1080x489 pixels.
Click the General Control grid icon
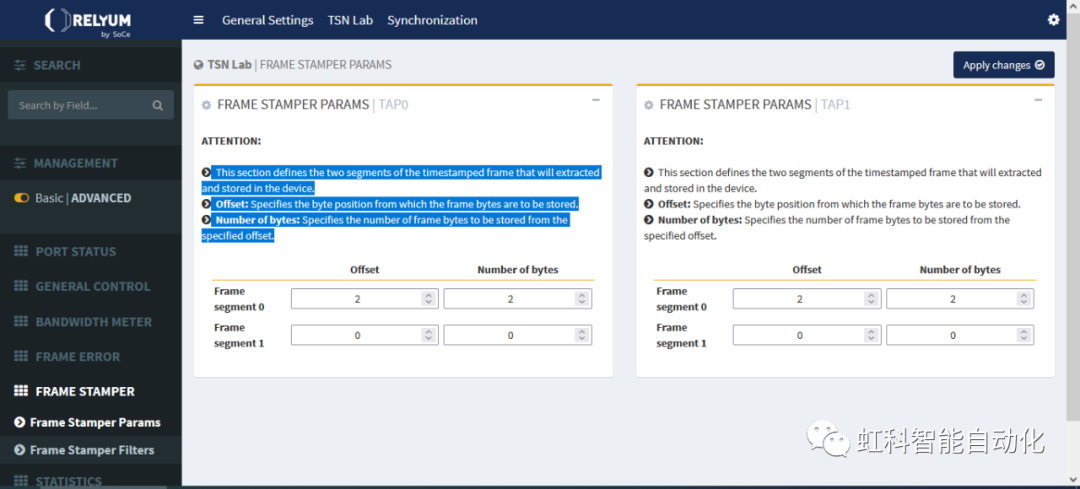coord(21,286)
